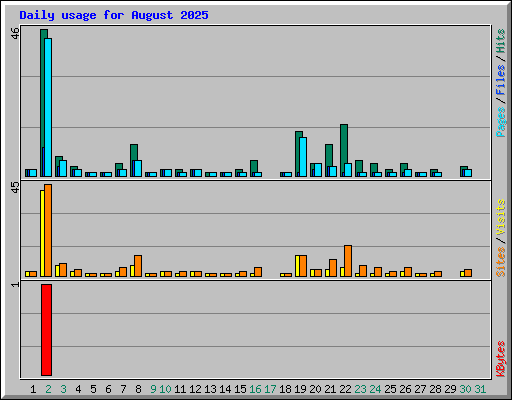Click the yellow Visits legend label

(501, 217)
